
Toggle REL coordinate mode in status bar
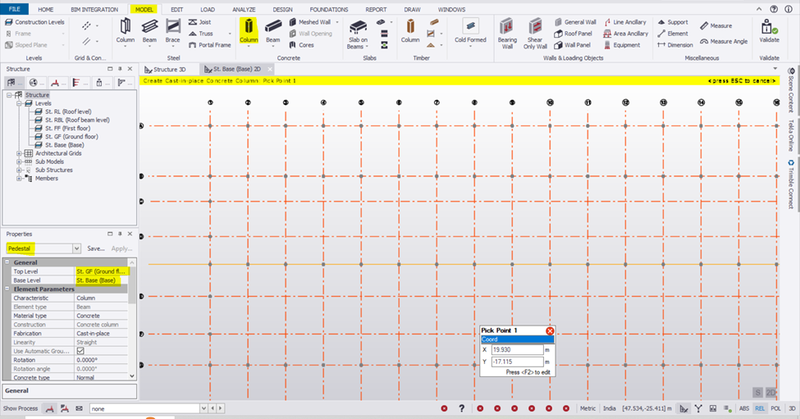(759, 408)
